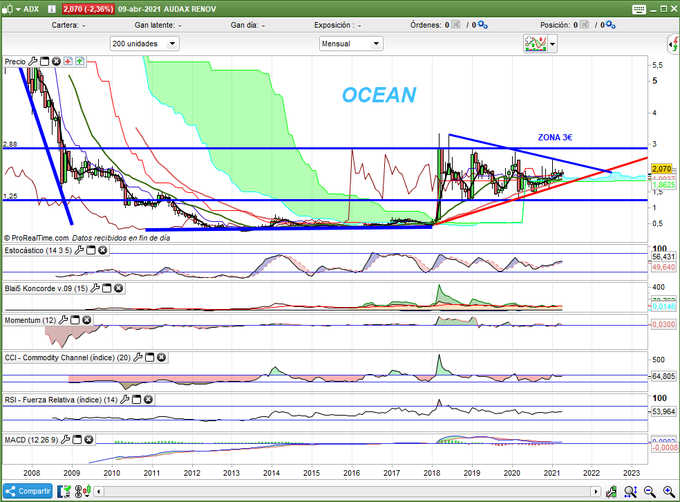680x502 pixels.
Task: Click the Precio panel title label
Action: click(15, 62)
